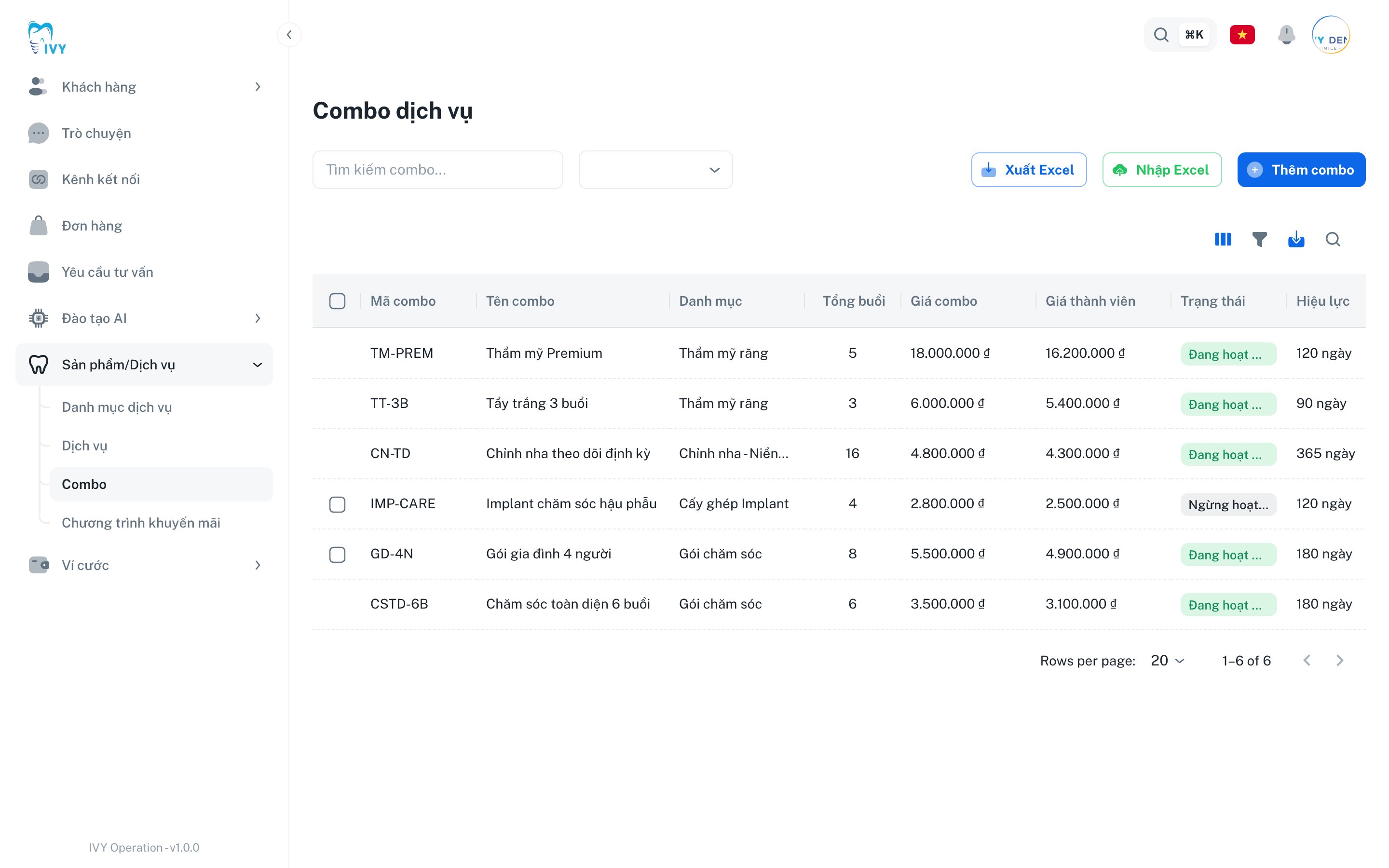The image size is (1389, 868).
Task: Expand the Khách hàng menu chevron
Action: pyautogui.click(x=258, y=87)
